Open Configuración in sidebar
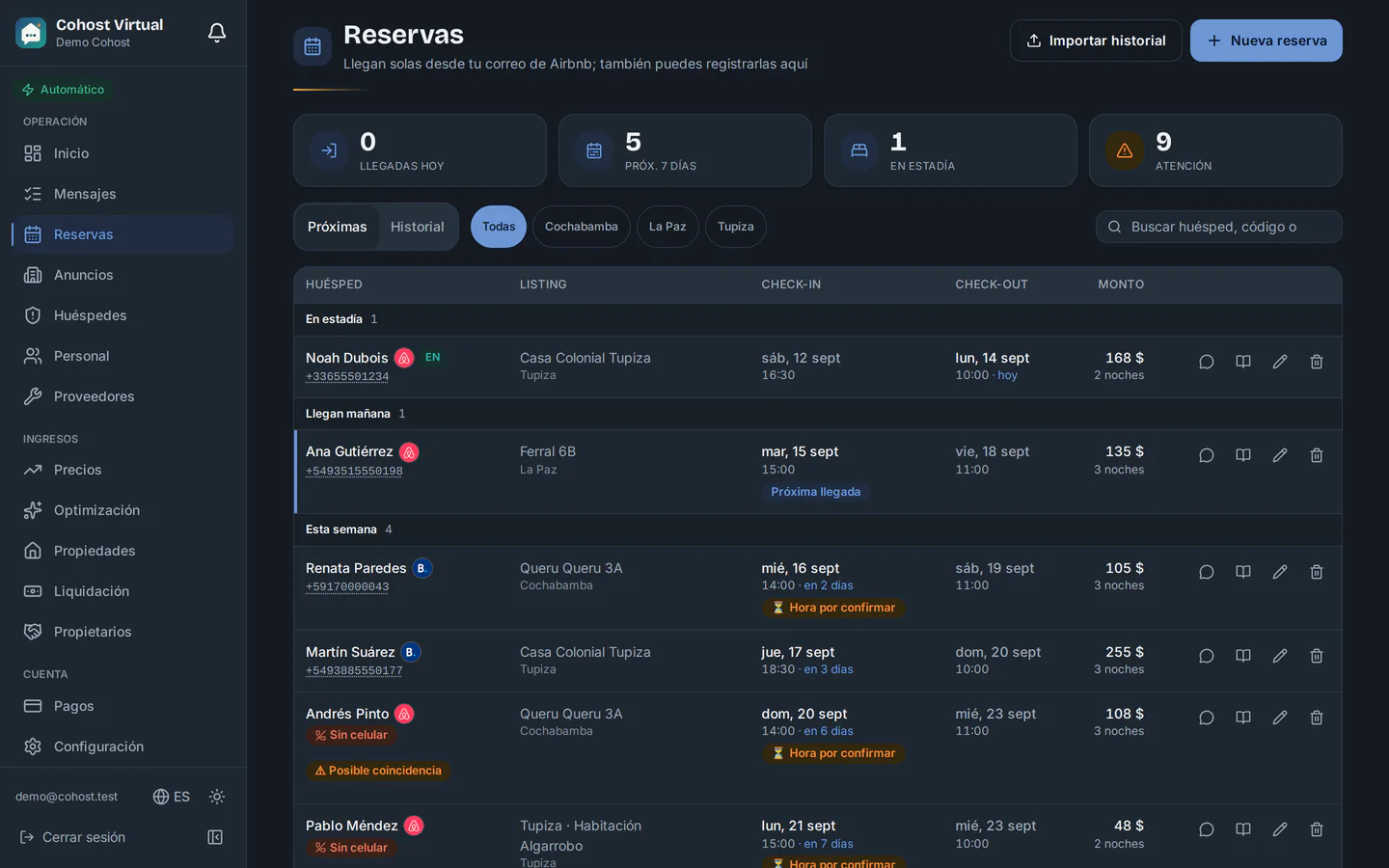This screenshot has width=1389, height=868. pos(123,746)
